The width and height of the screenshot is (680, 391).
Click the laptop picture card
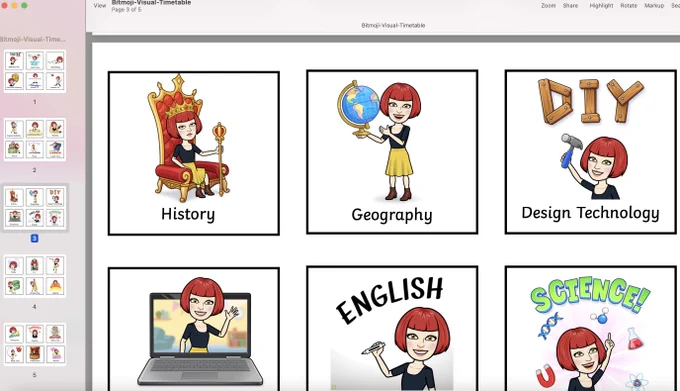click(x=193, y=329)
